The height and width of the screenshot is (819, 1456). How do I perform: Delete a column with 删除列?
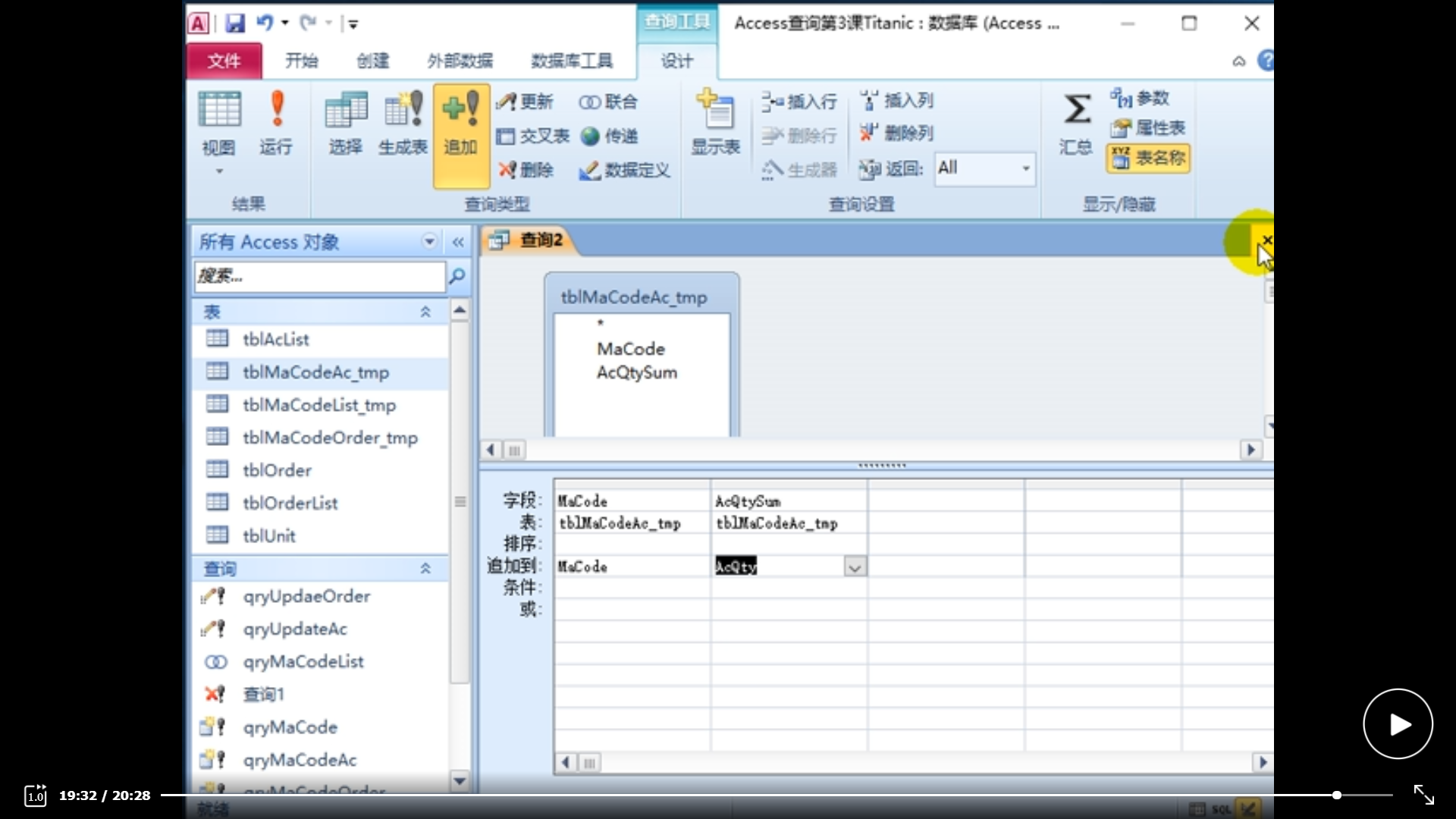point(897,133)
